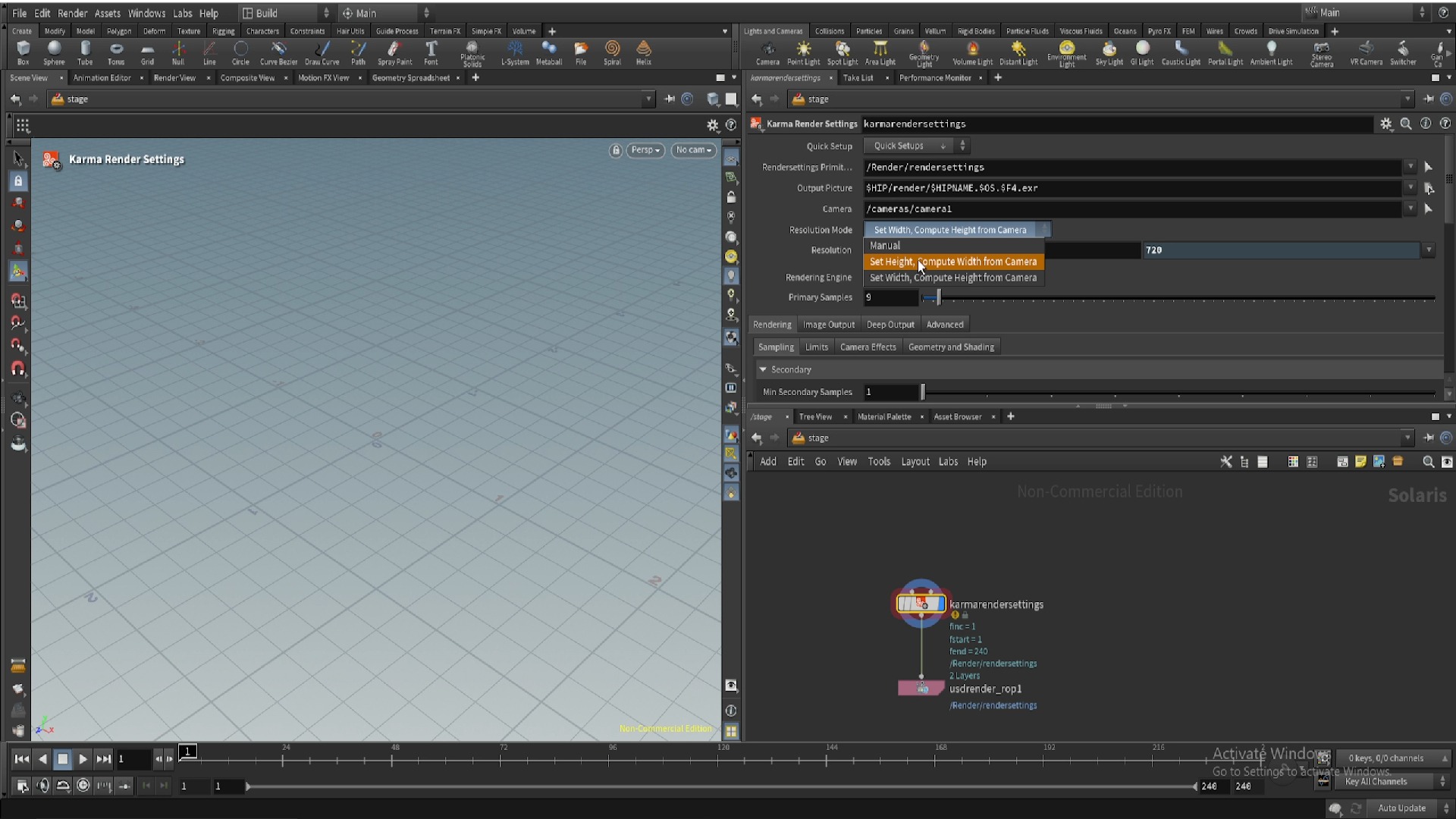
Task: Open the Persp viewport menu
Action: click(645, 150)
